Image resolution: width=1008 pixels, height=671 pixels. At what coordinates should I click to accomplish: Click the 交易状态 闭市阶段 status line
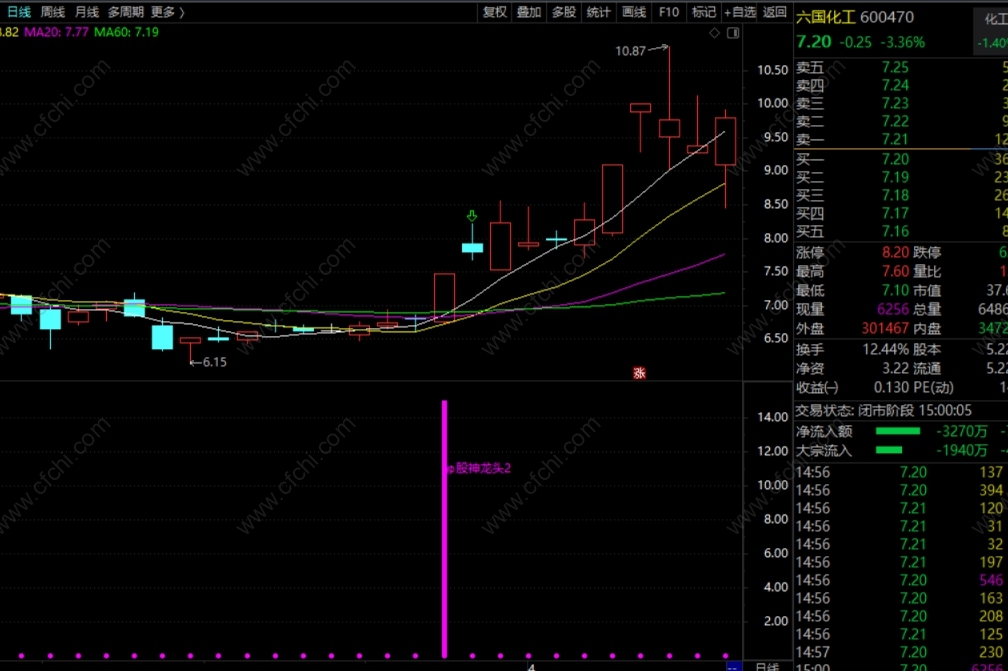pos(884,411)
